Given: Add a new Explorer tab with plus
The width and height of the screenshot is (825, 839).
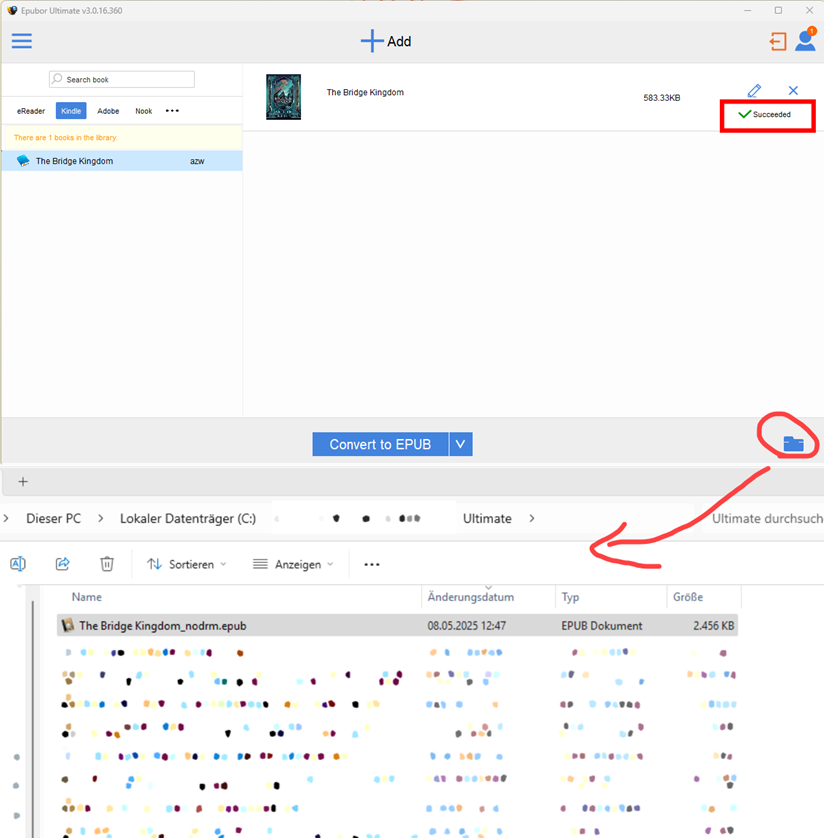Looking at the screenshot, I should pos(23,482).
